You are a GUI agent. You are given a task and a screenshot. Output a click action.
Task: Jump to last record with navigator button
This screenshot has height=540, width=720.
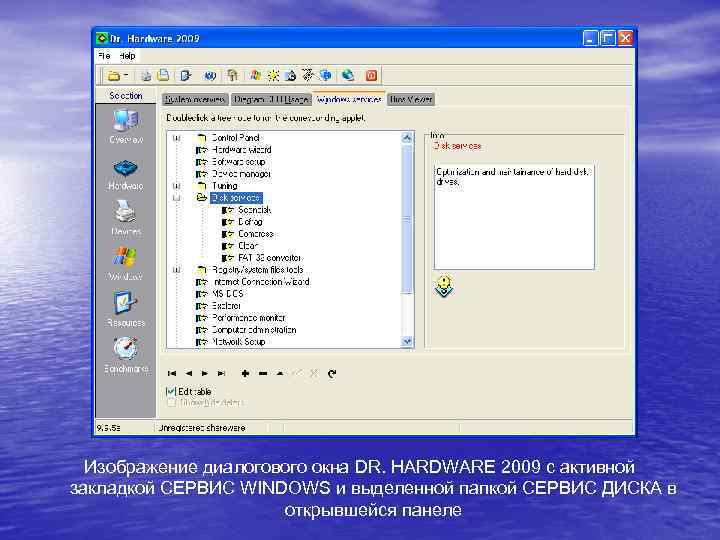pyautogui.click(x=221, y=373)
